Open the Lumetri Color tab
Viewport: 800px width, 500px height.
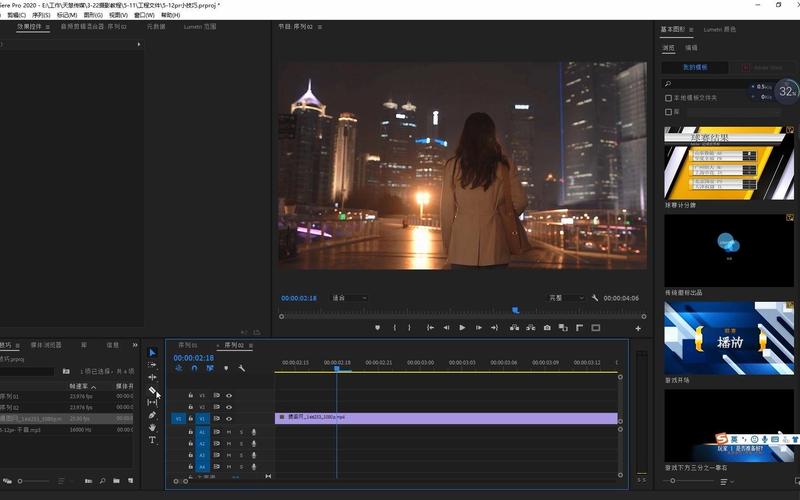[719, 30]
